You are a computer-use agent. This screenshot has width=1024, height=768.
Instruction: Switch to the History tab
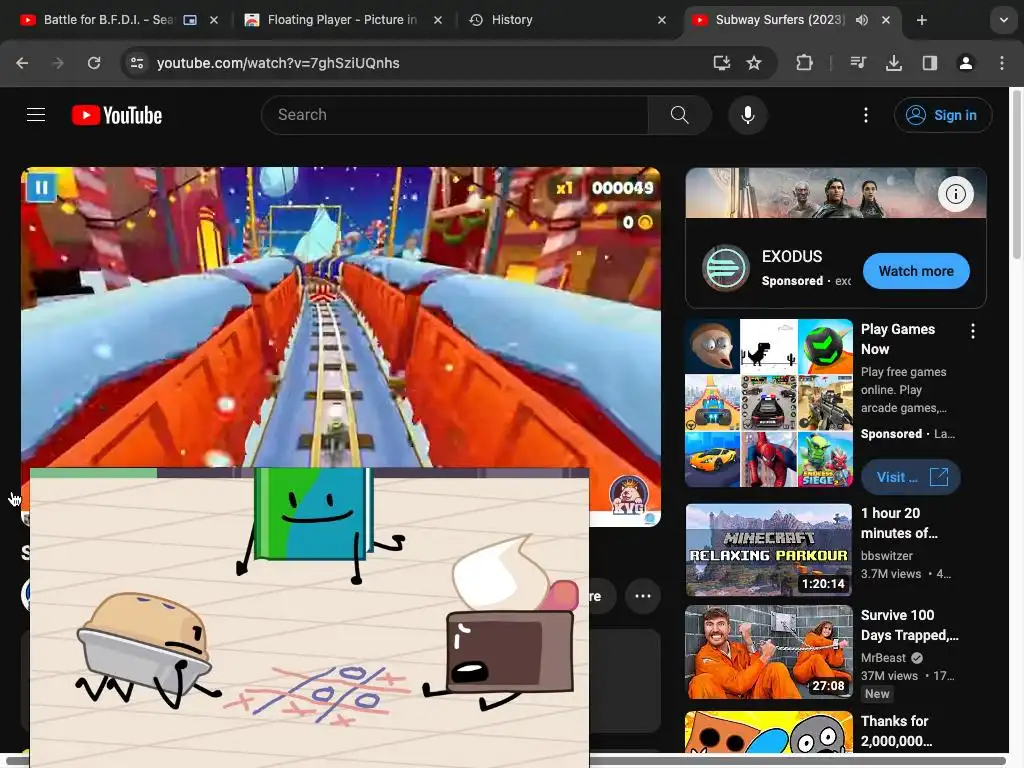pyautogui.click(x=512, y=20)
